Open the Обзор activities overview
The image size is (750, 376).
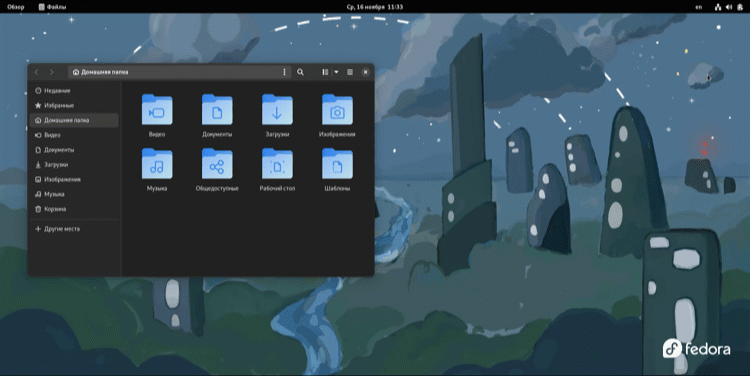[x=16, y=7]
